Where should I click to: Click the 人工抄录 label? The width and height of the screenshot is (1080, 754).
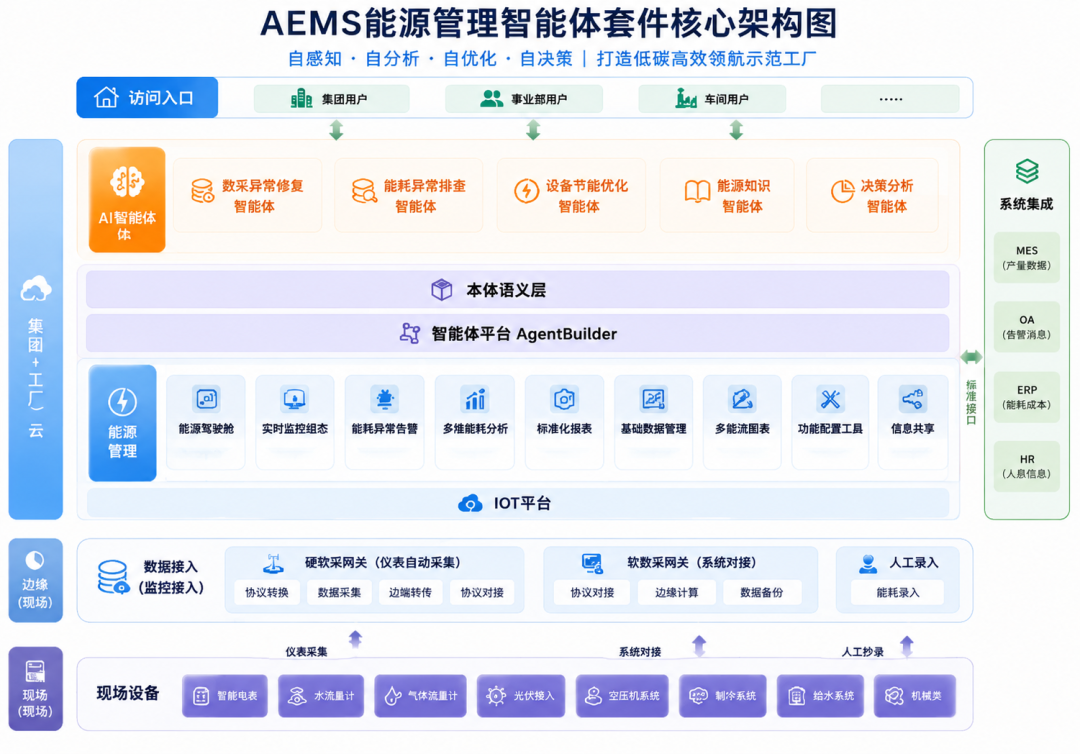[x=862, y=651]
